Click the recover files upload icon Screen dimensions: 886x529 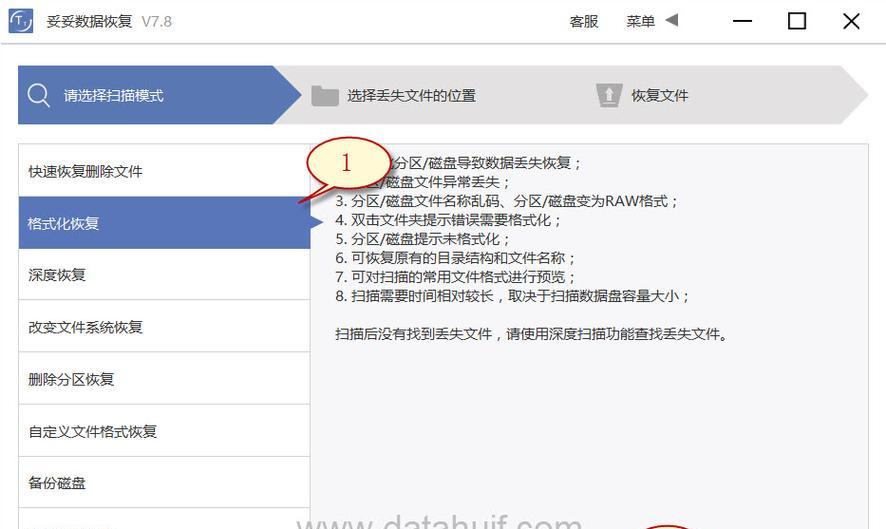tap(609, 95)
